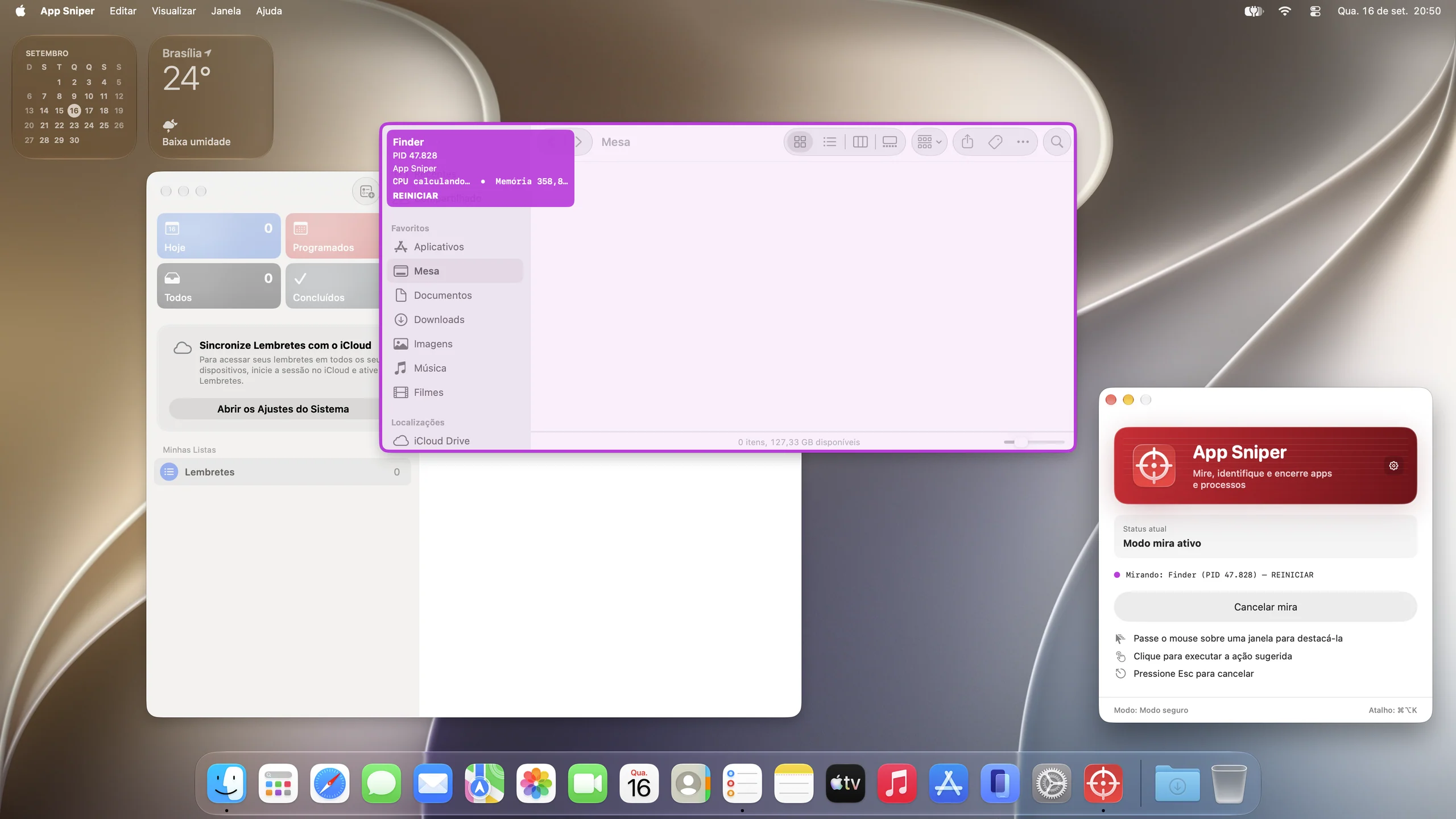
Task: Select Mesa in Finder sidebar
Action: (455, 271)
